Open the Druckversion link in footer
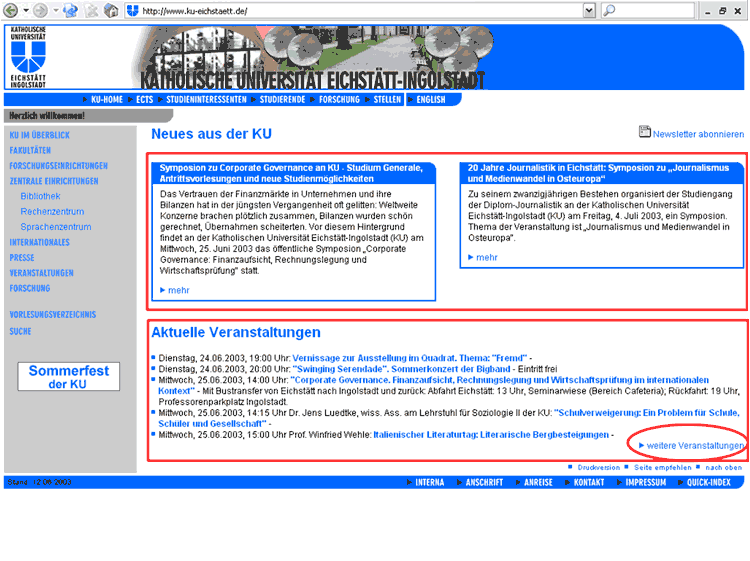Screen dimensions: 750x561 coord(599,467)
